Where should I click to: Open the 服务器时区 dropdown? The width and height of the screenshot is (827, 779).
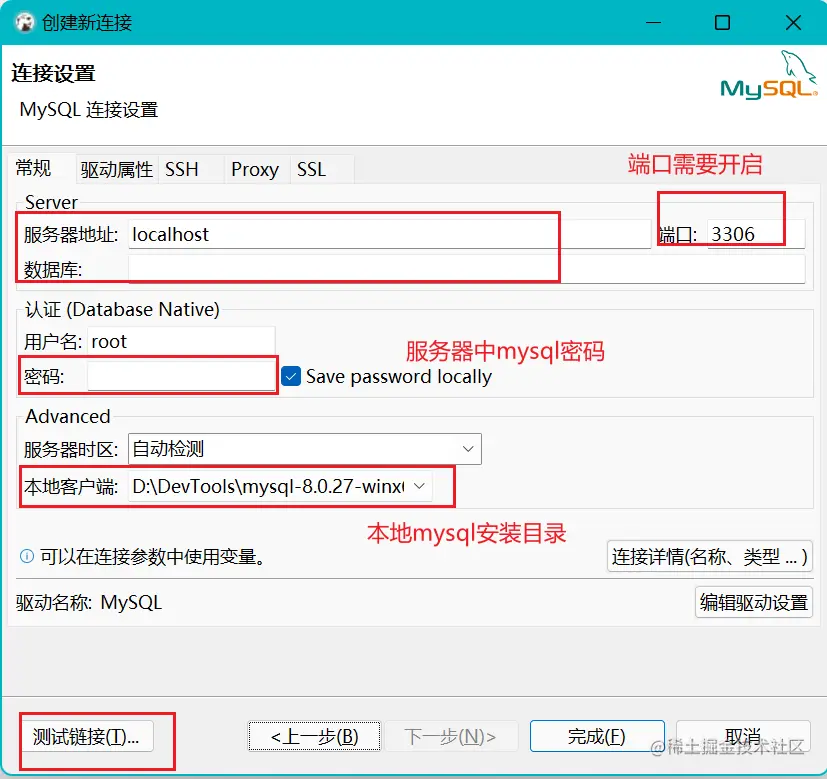[x=304, y=449]
